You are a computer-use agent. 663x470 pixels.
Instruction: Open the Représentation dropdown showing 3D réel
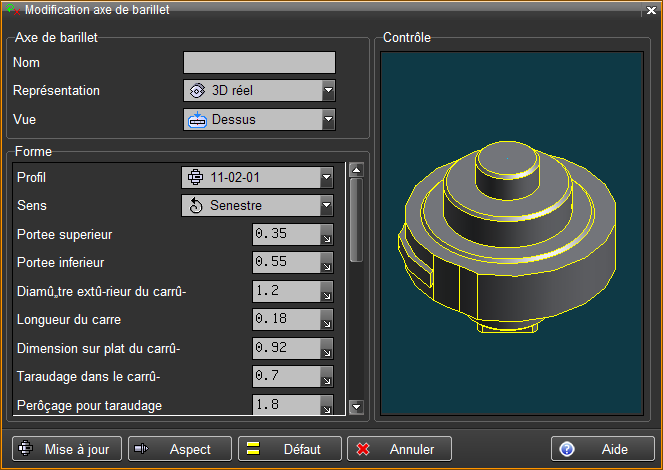tap(259, 90)
